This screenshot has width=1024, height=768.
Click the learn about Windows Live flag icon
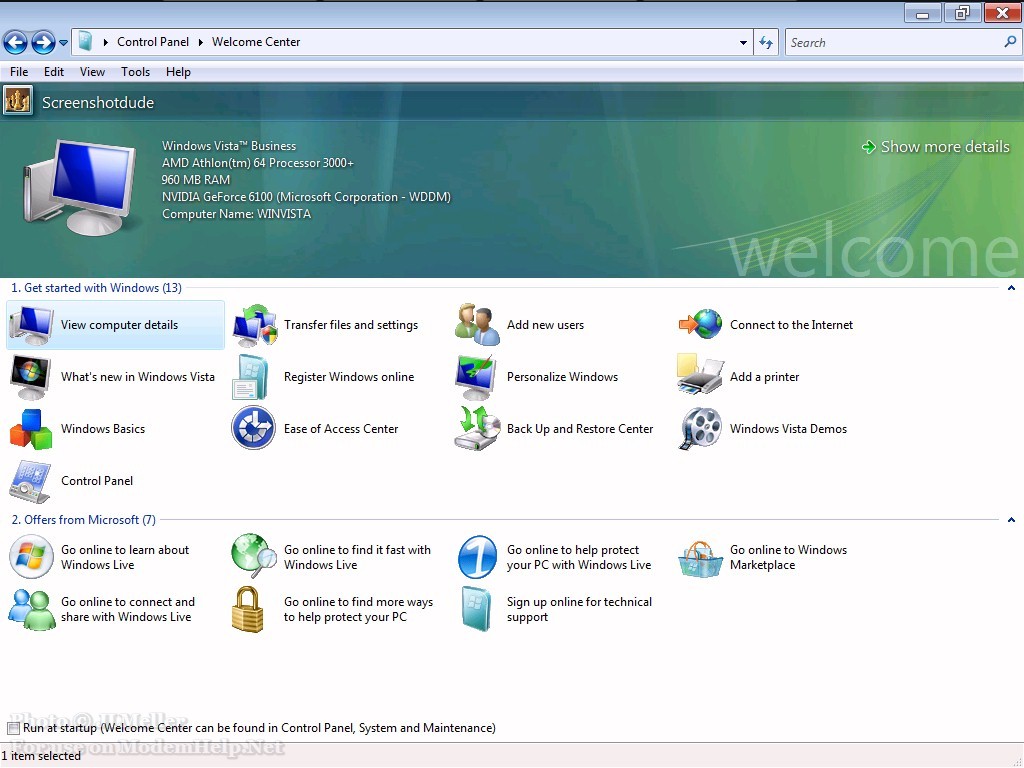pos(31,557)
